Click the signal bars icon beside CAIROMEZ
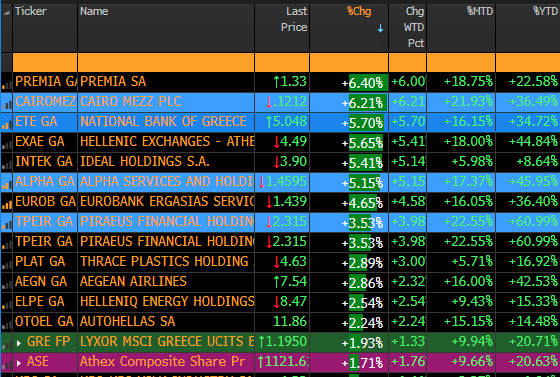This screenshot has width=560, height=377. (x=6, y=104)
